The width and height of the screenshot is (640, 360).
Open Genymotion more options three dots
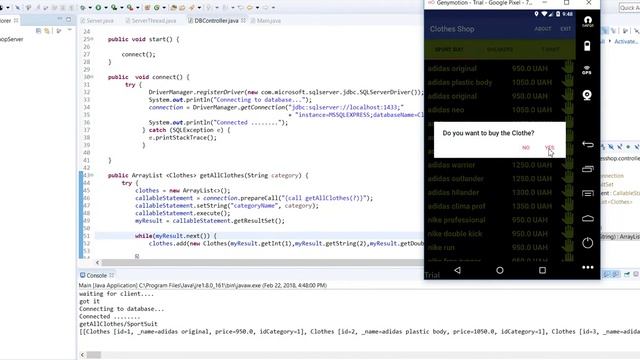(x=587, y=267)
